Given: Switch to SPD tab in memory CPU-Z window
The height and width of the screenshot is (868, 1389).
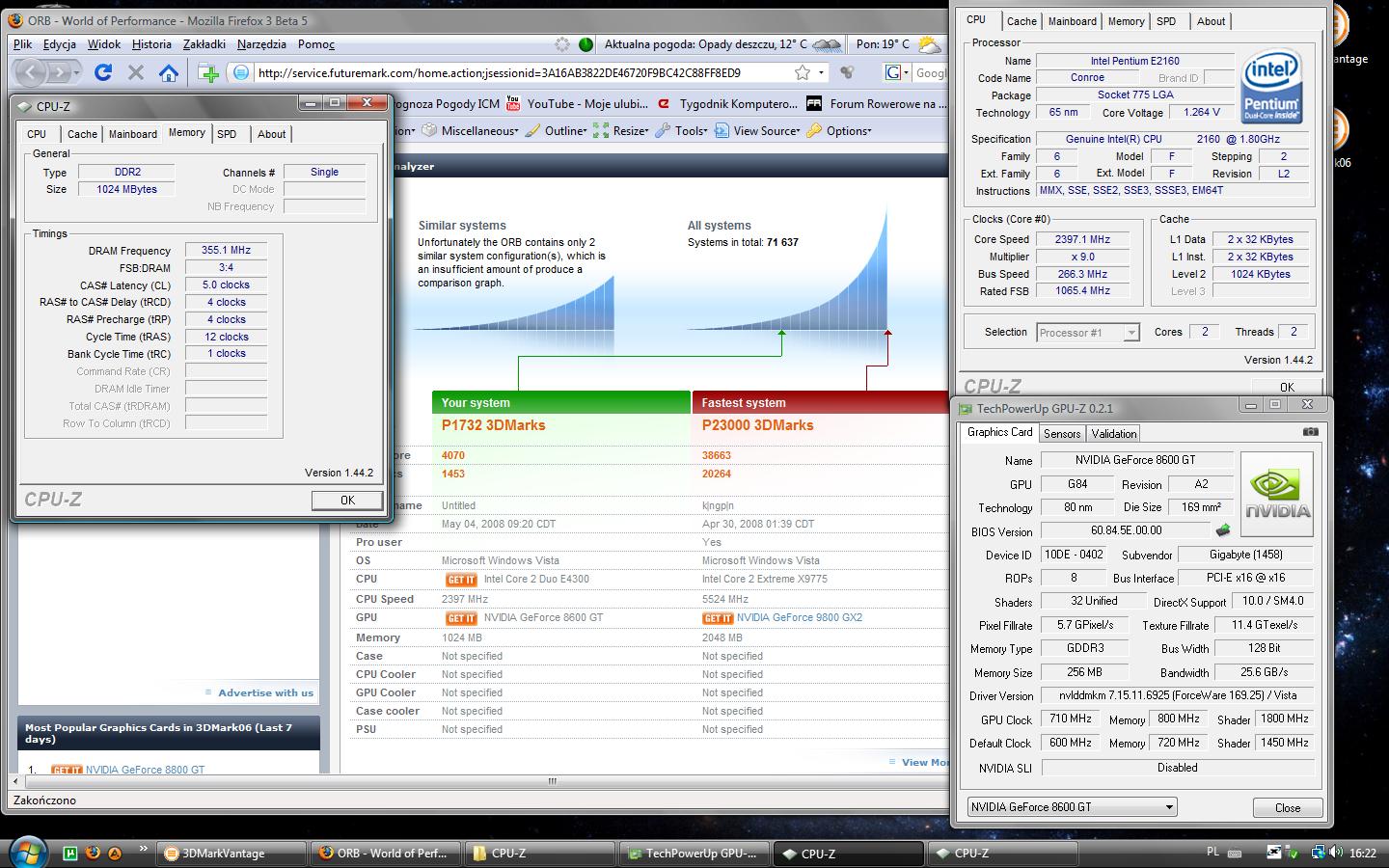Looking at the screenshot, I should click(227, 134).
